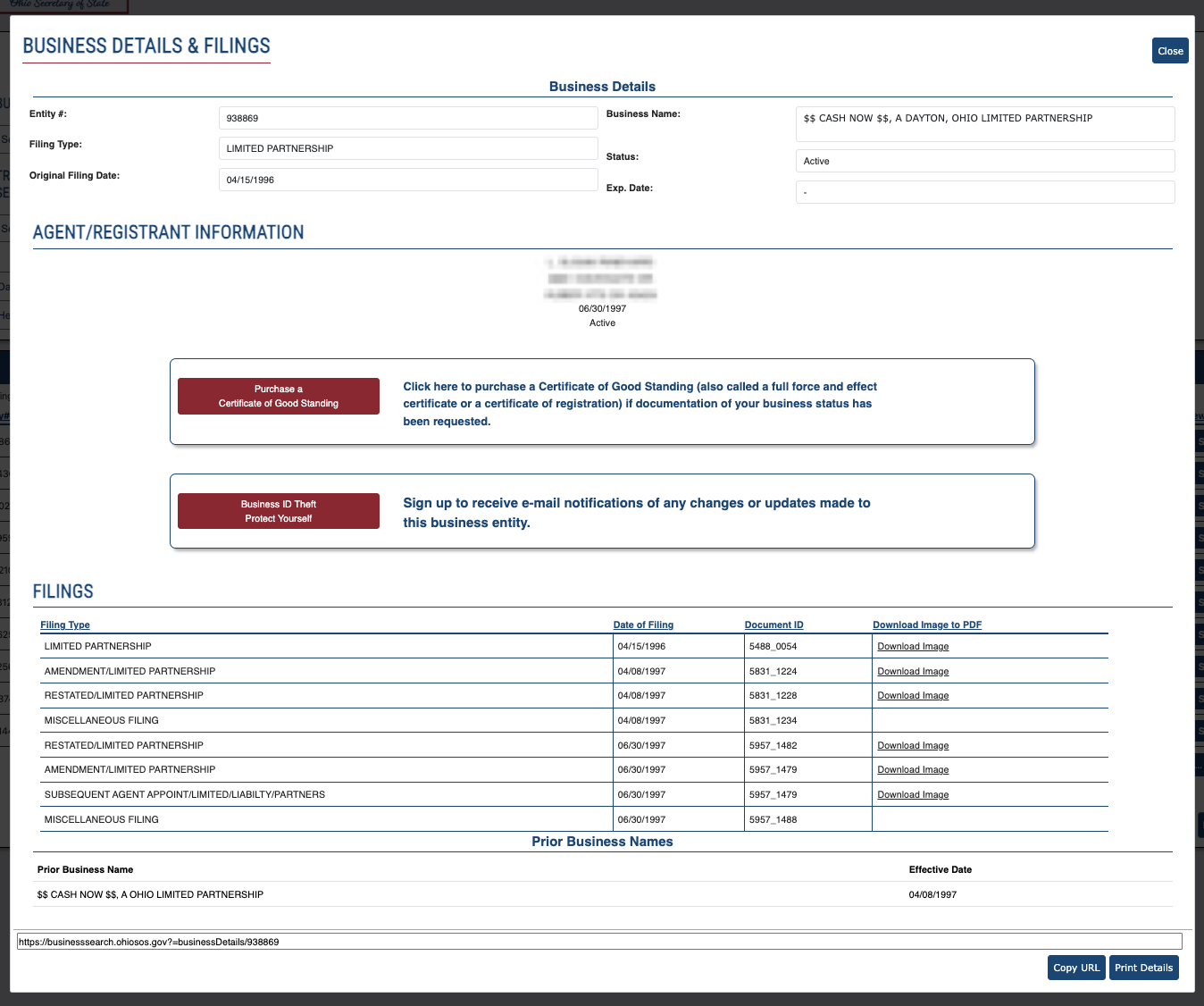Sort filings by Filing Type header
1204x1006 pixels.
click(x=65, y=625)
